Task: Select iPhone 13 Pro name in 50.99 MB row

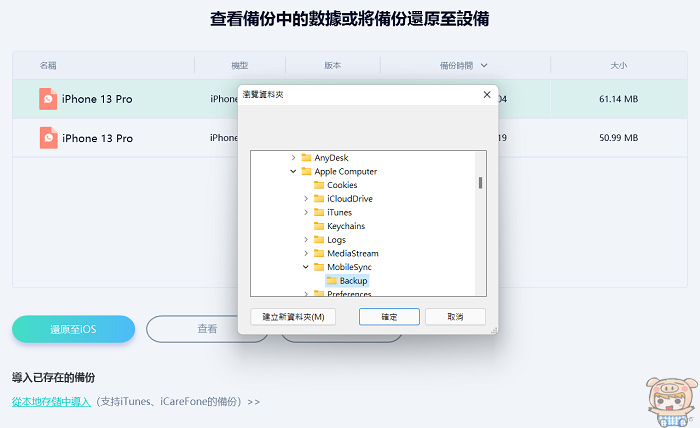Action: point(97,138)
